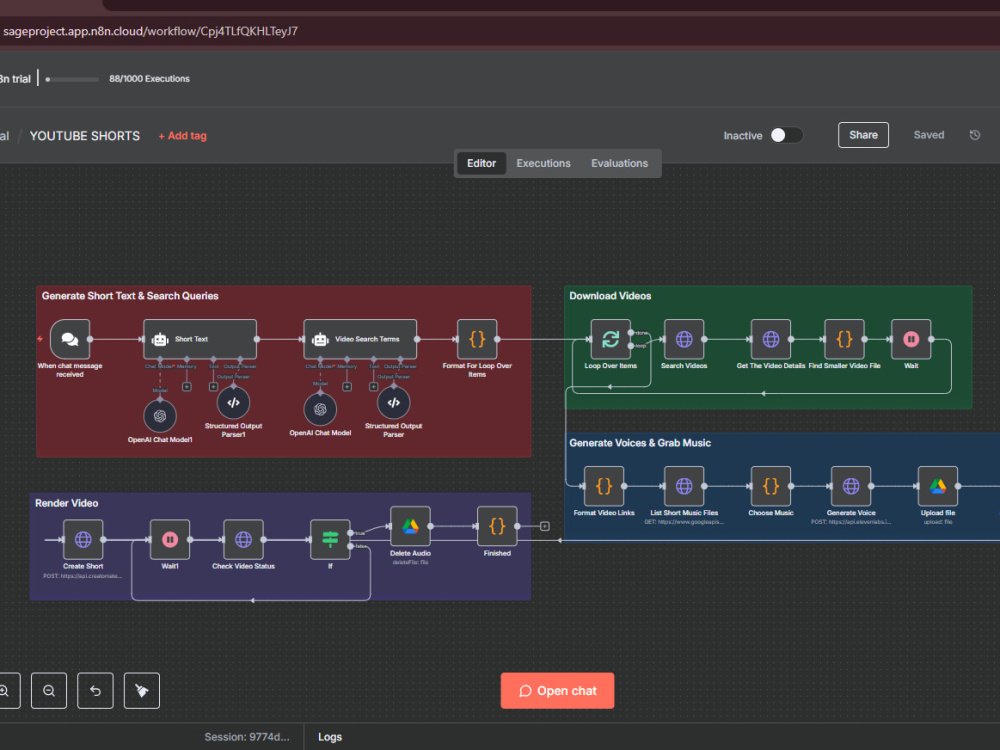Click the executions usage progress bar
This screenshot has height=750, width=1000.
pos(72,80)
